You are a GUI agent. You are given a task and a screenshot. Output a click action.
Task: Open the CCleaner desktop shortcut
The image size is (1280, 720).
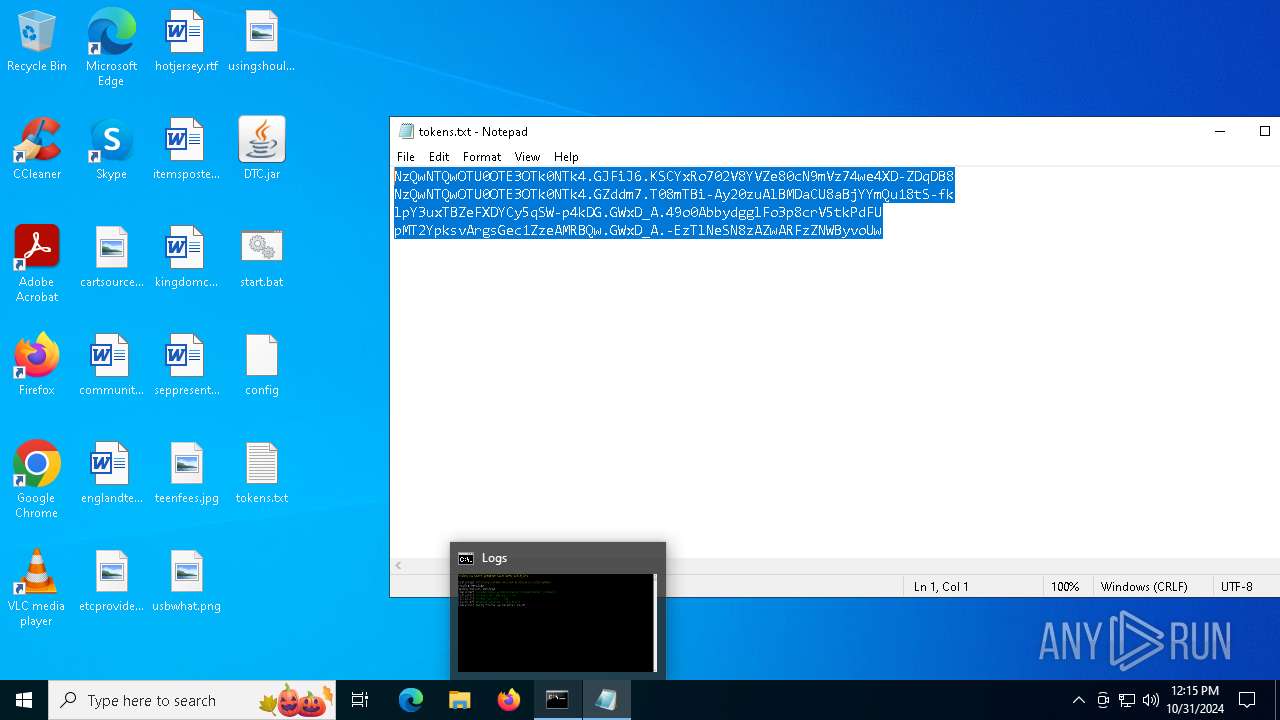37,149
